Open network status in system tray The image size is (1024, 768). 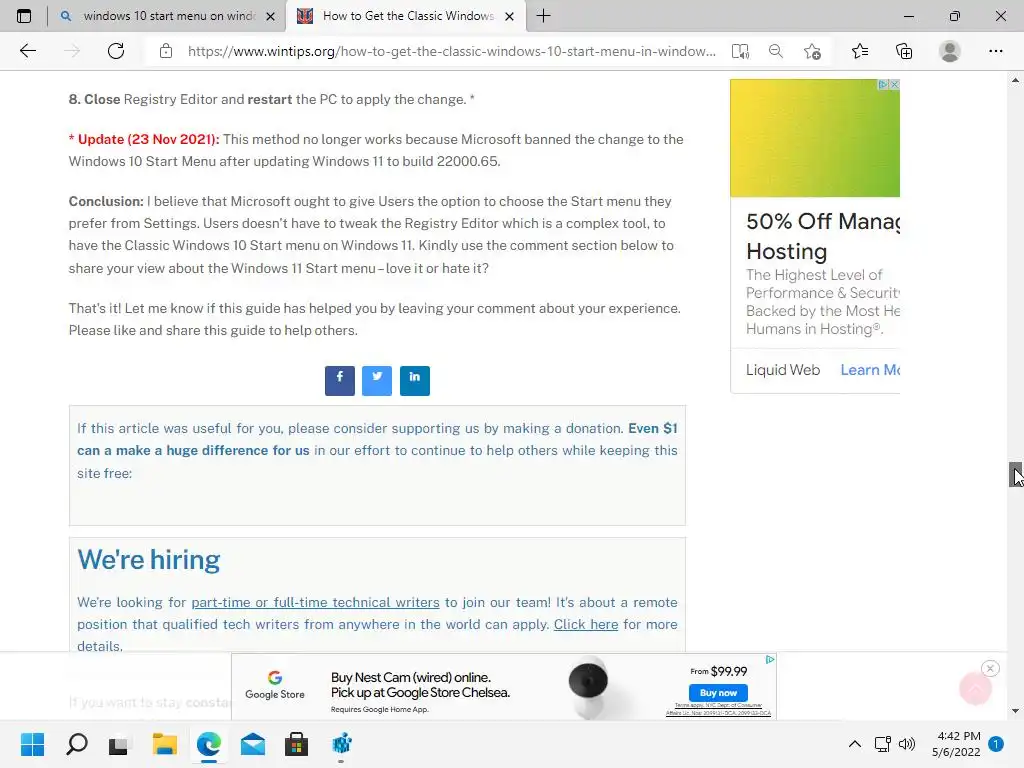[x=882, y=744]
